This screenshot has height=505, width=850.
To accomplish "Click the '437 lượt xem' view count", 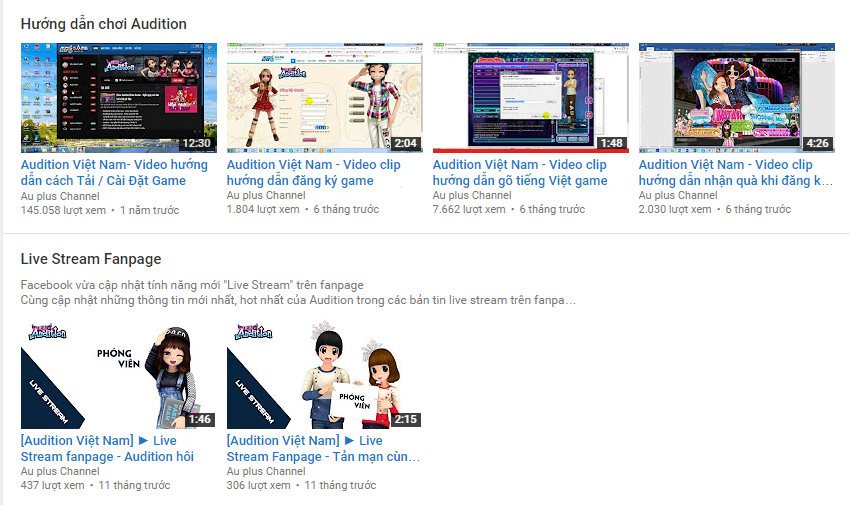I will click(53, 485).
